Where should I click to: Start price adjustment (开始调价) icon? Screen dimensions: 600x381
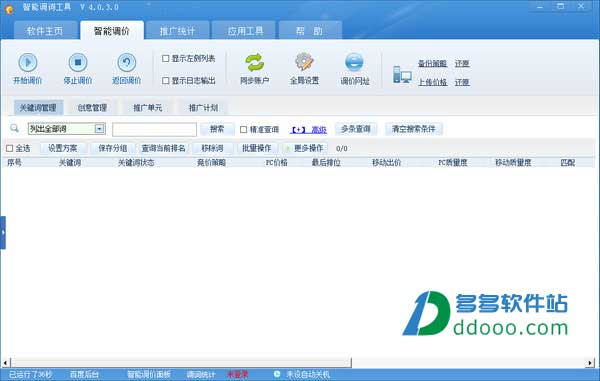pyautogui.click(x=28, y=62)
